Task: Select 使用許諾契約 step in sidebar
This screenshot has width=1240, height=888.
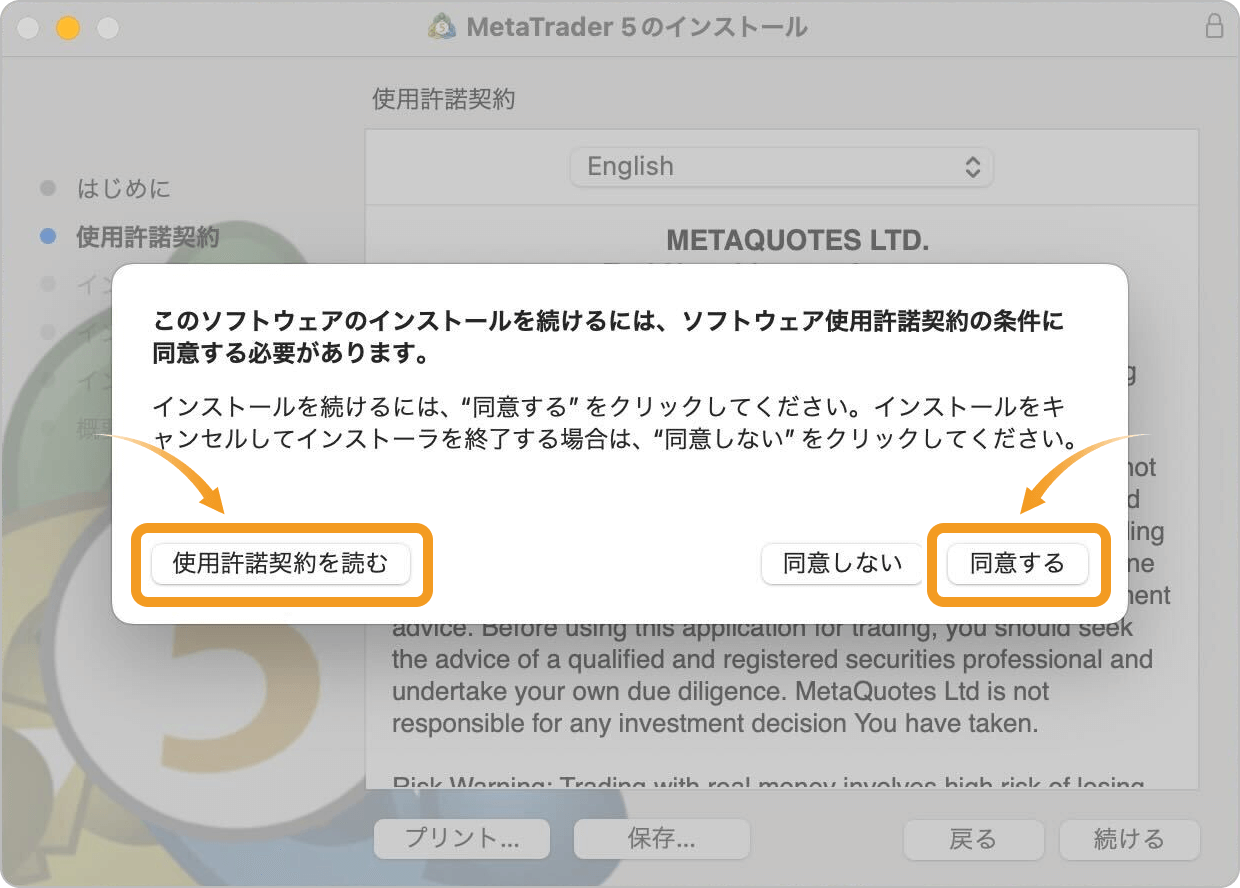Action: 148,237
